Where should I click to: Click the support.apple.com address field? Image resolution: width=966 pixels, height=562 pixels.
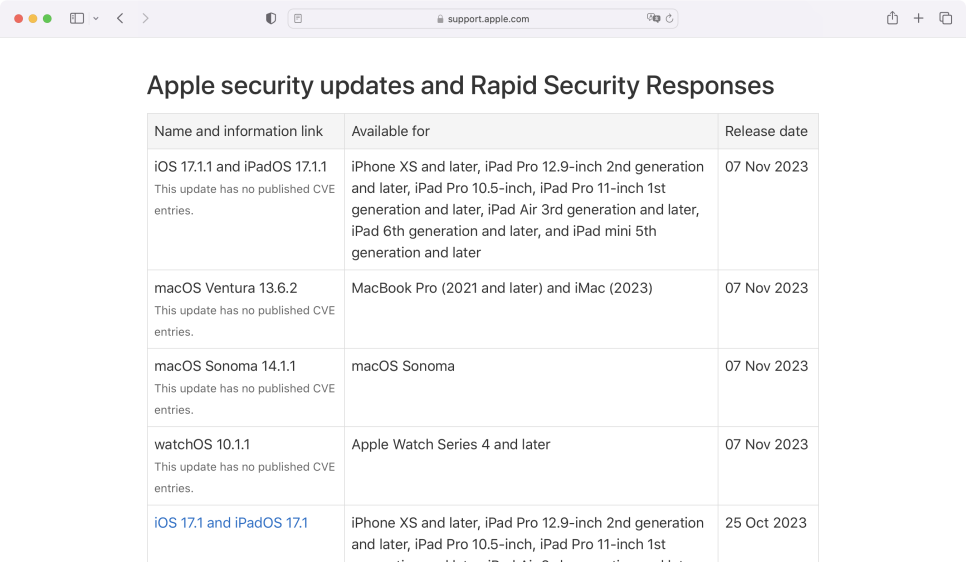click(490, 18)
